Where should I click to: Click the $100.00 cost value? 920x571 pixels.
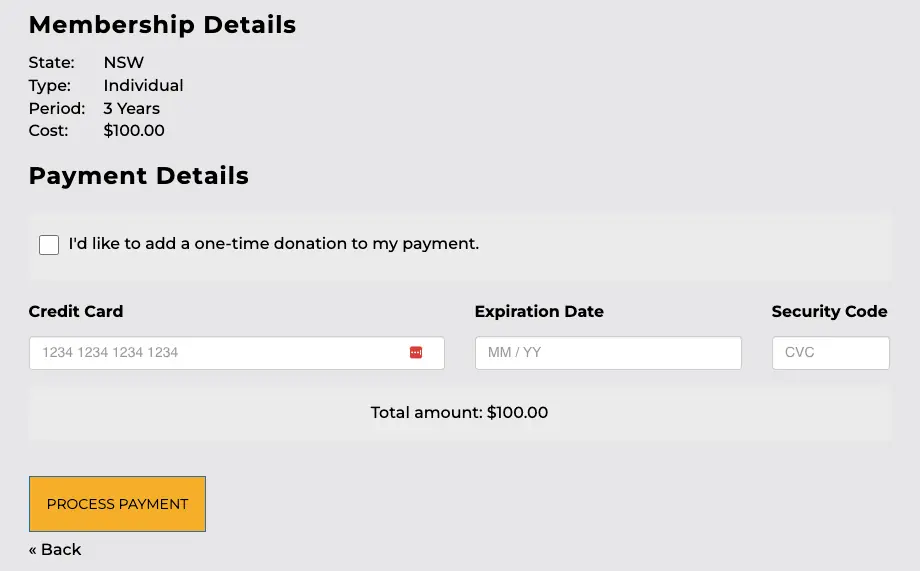click(134, 130)
